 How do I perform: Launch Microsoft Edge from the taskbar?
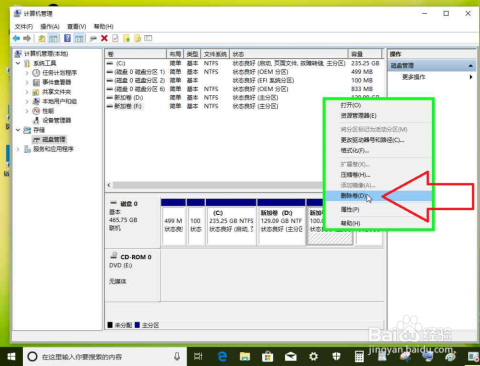[x=222, y=357]
